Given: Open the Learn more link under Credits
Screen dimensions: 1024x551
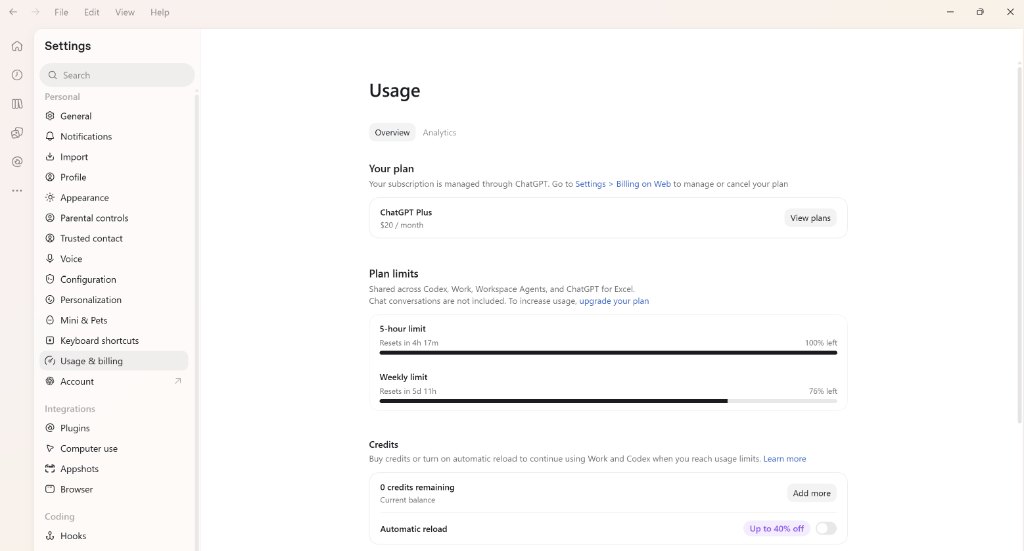Looking at the screenshot, I should coord(784,459).
